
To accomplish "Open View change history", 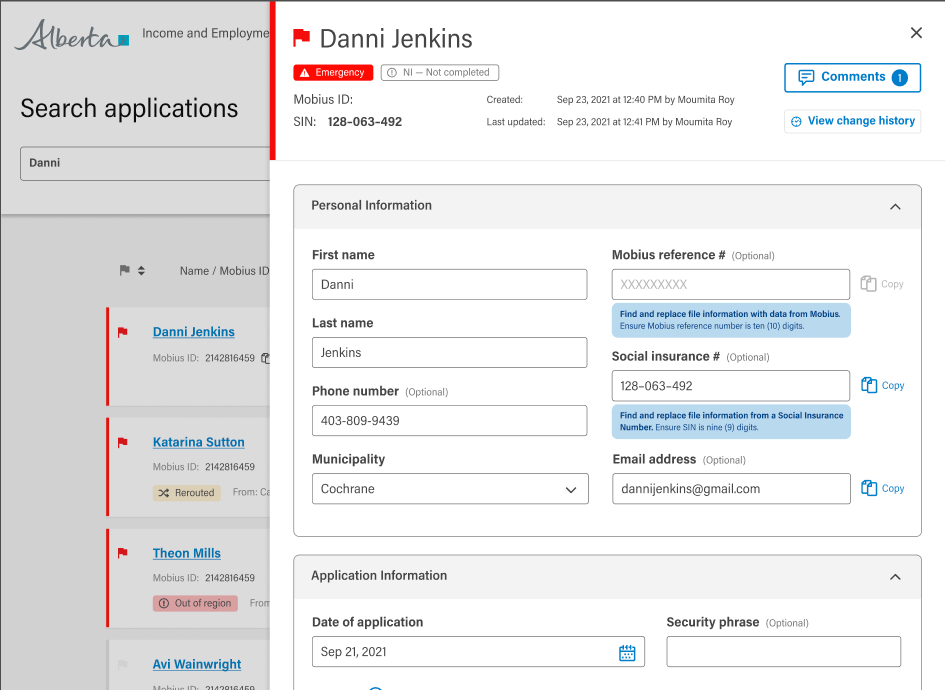I will [852, 121].
